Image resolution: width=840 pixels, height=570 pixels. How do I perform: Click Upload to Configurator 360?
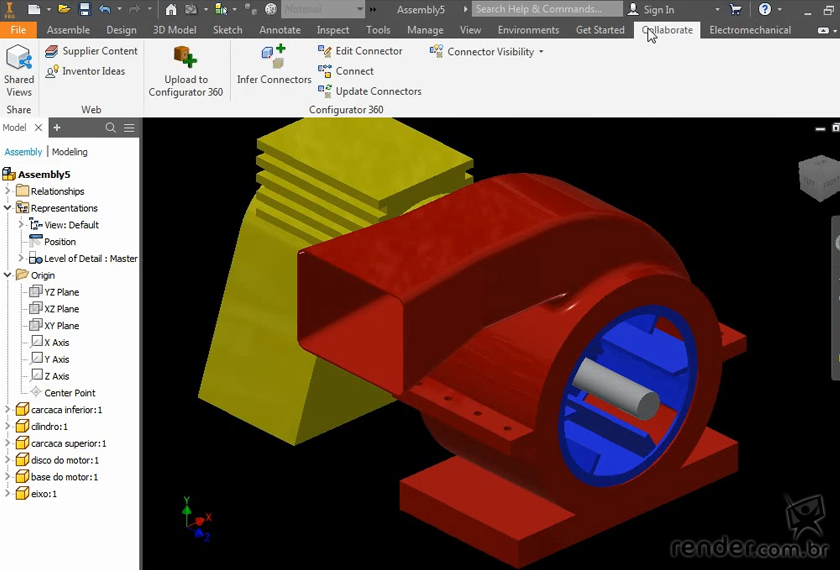[185, 70]
